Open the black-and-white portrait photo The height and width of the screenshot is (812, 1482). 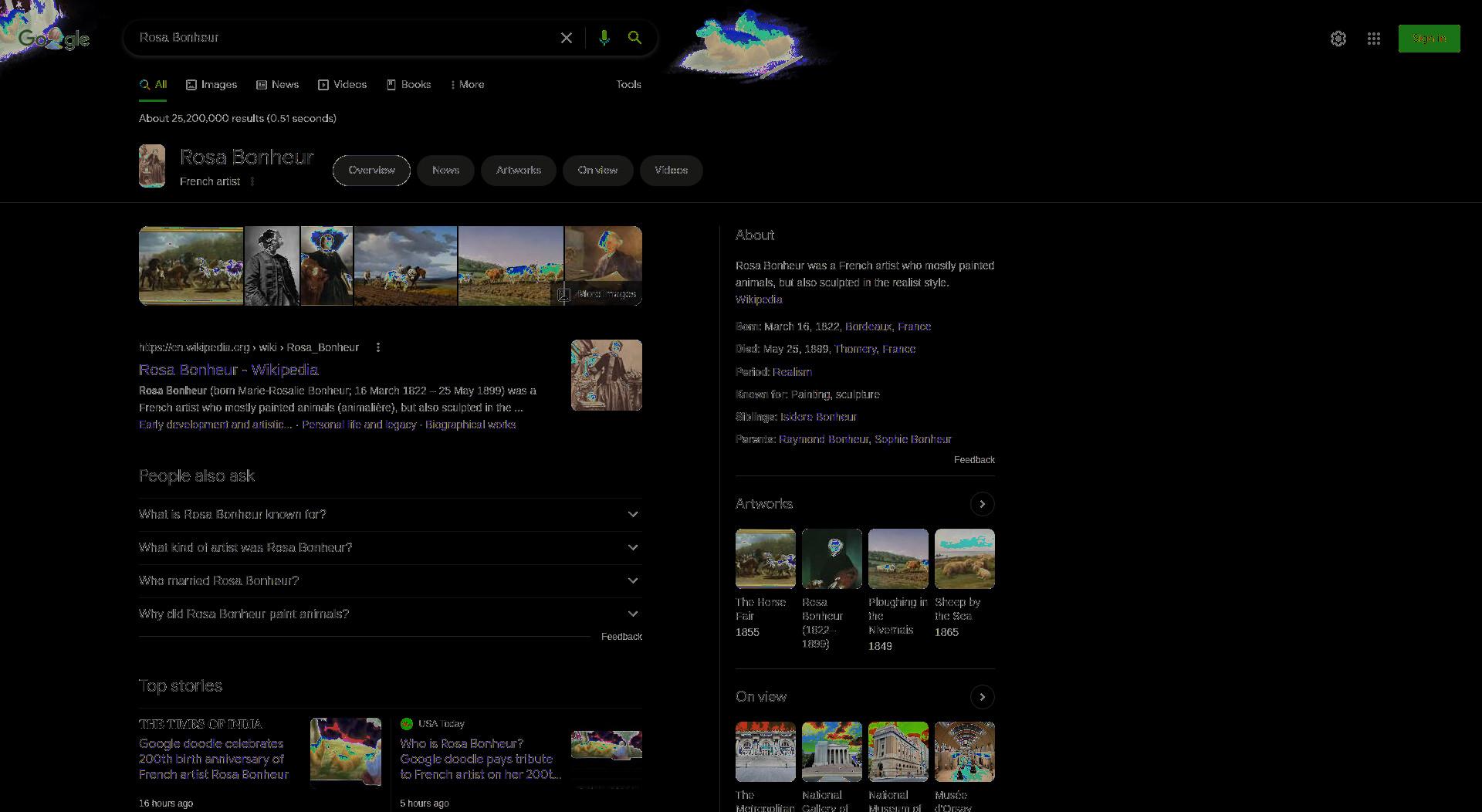[272, 266]
